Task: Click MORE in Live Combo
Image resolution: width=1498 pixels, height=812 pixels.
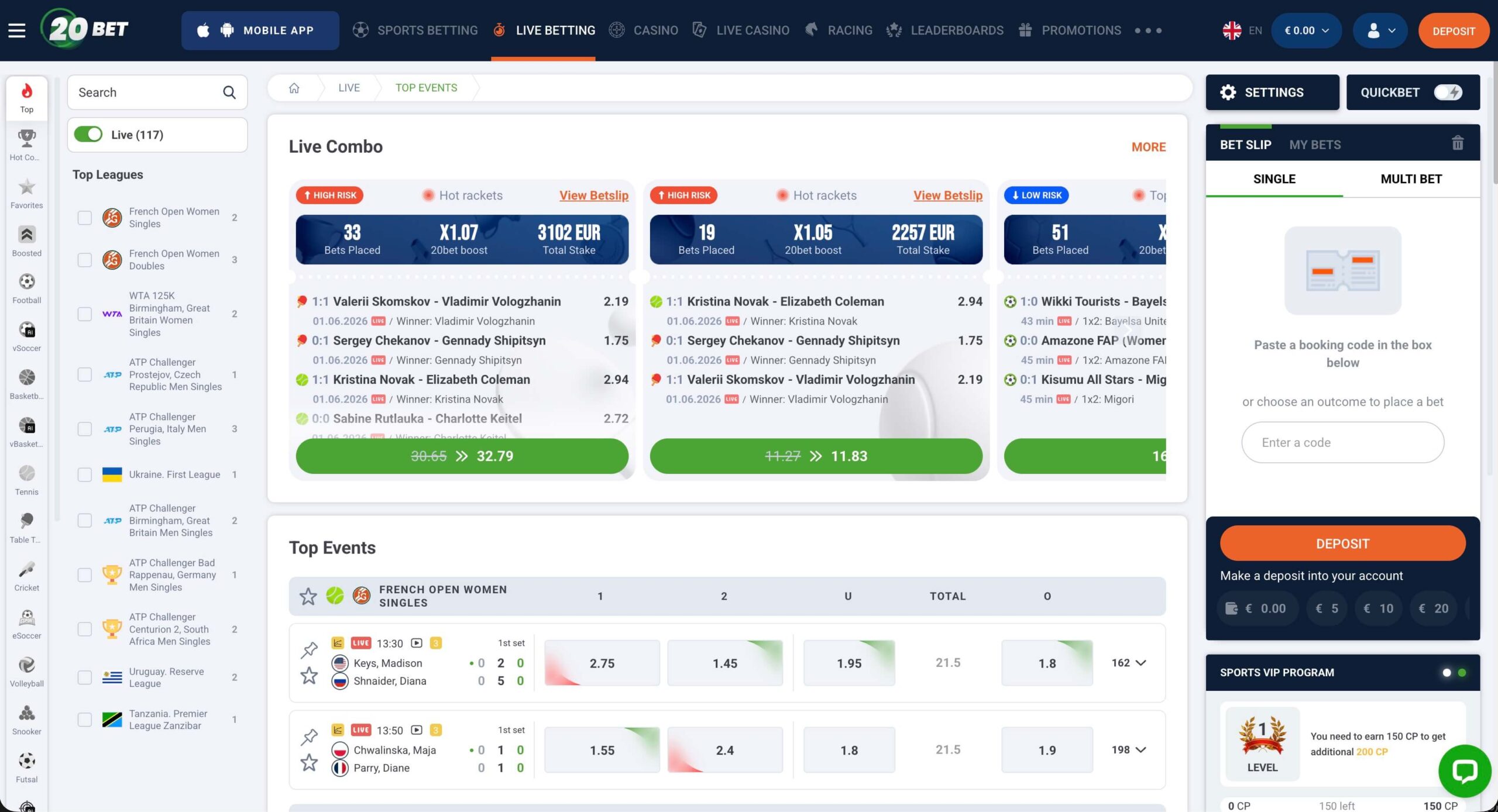Action: (x=1148, y=147)
